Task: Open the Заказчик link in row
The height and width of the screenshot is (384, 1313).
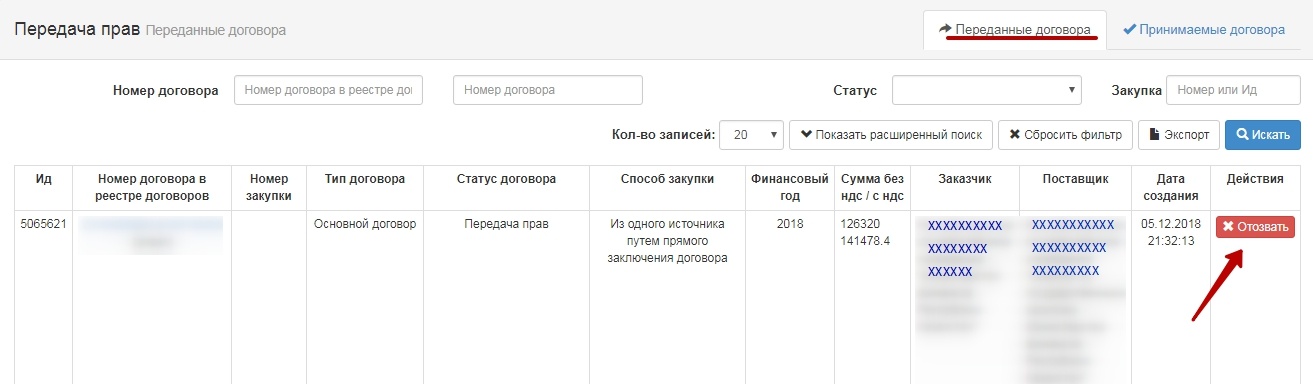Action: click(x=964, y=248)
